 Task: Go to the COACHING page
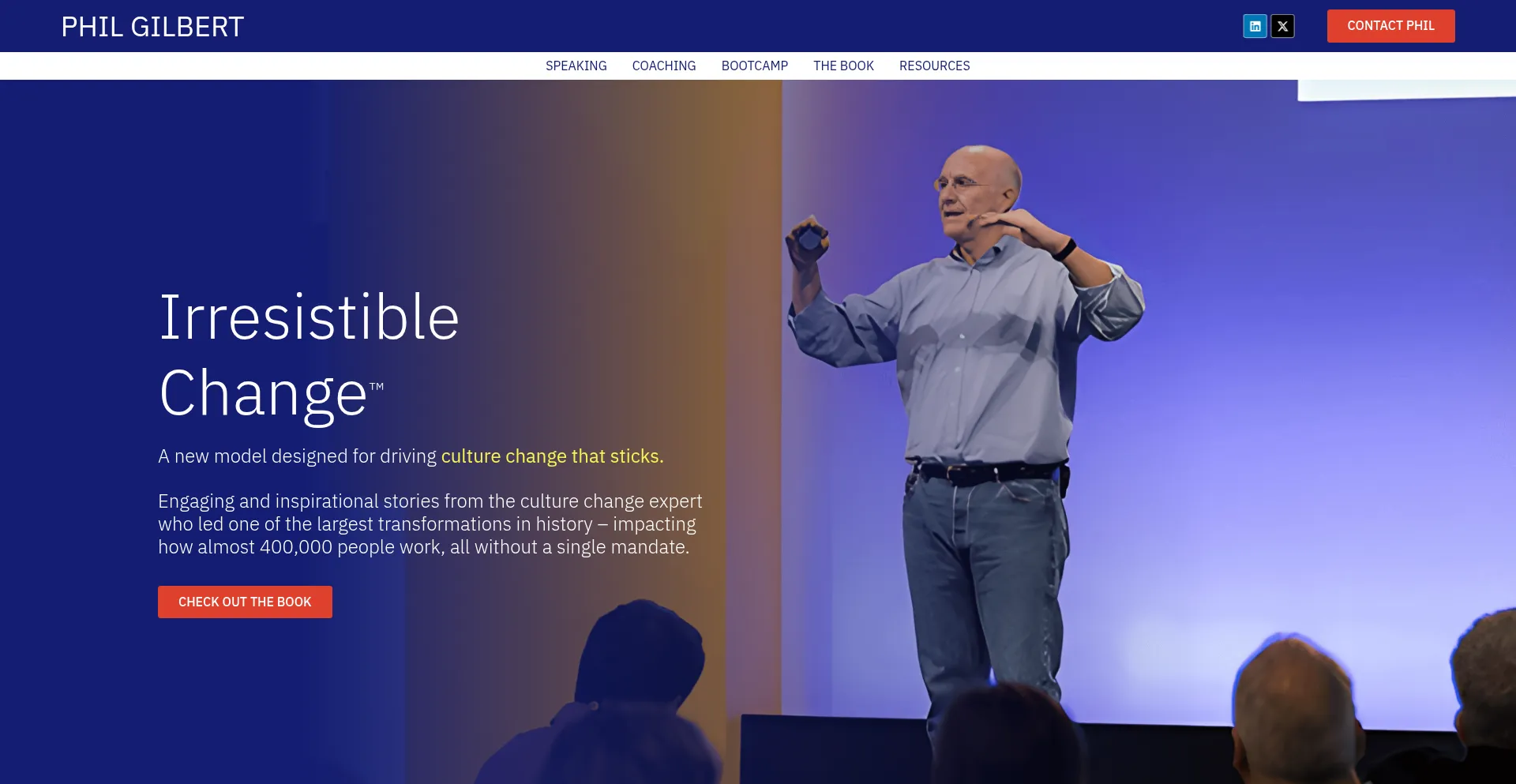point(663,66)
